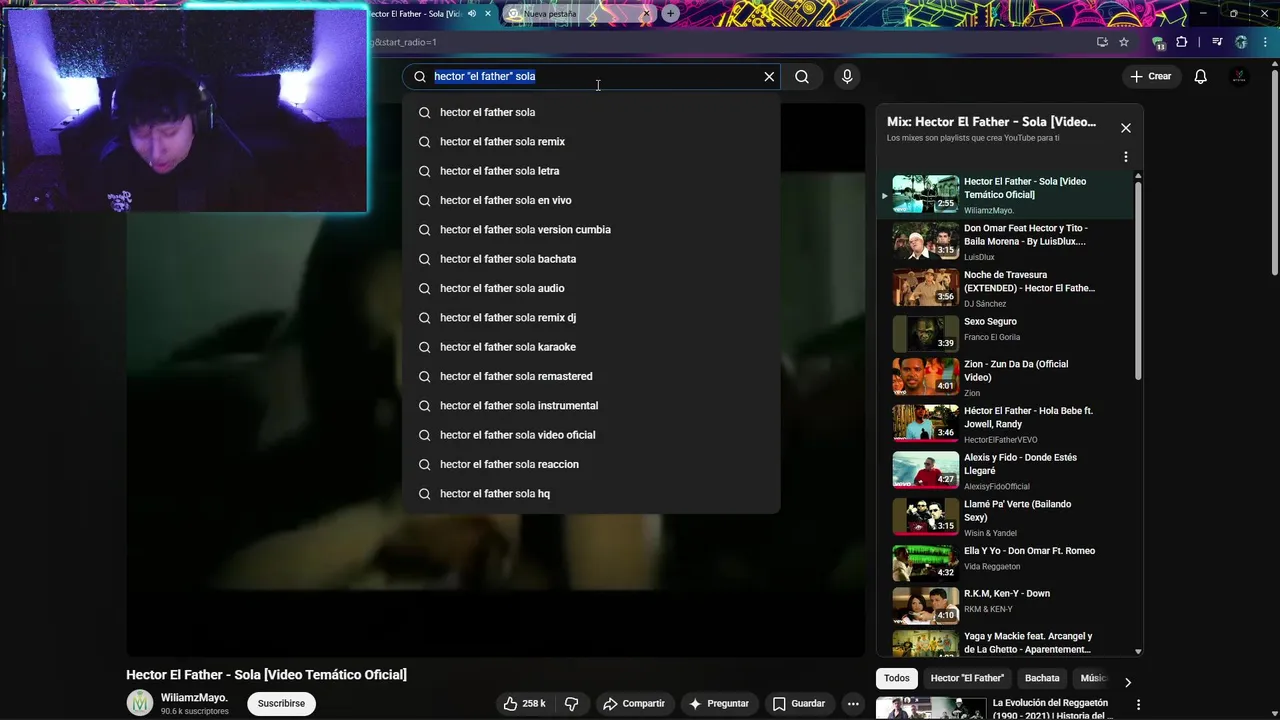Bookmark this page with the star icon
Screen dimensions: 1280x720
pyautogui.click(x=1124, y=42)
